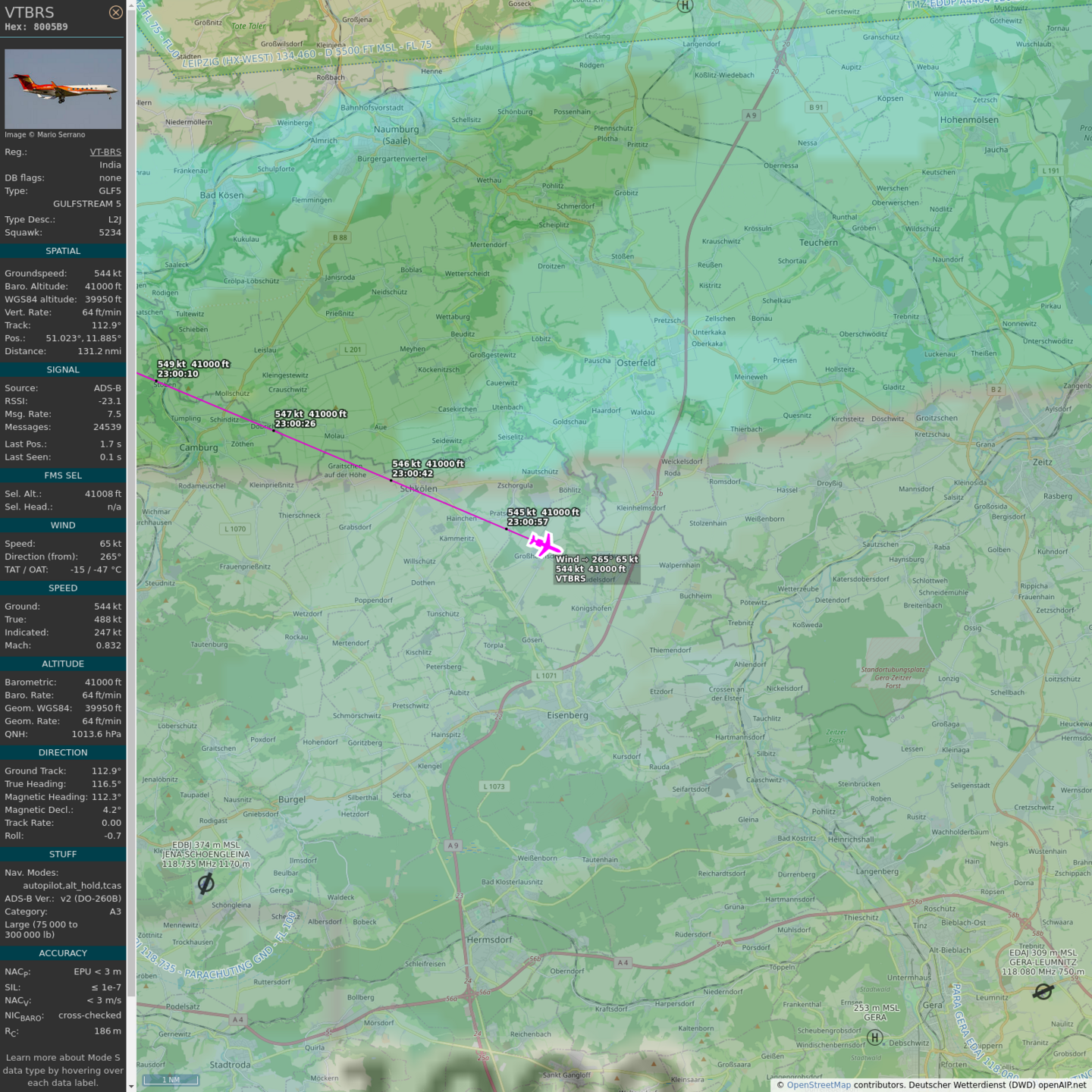
Task: Open the Gulfstream aircraft photo
Action: [63, 89]
